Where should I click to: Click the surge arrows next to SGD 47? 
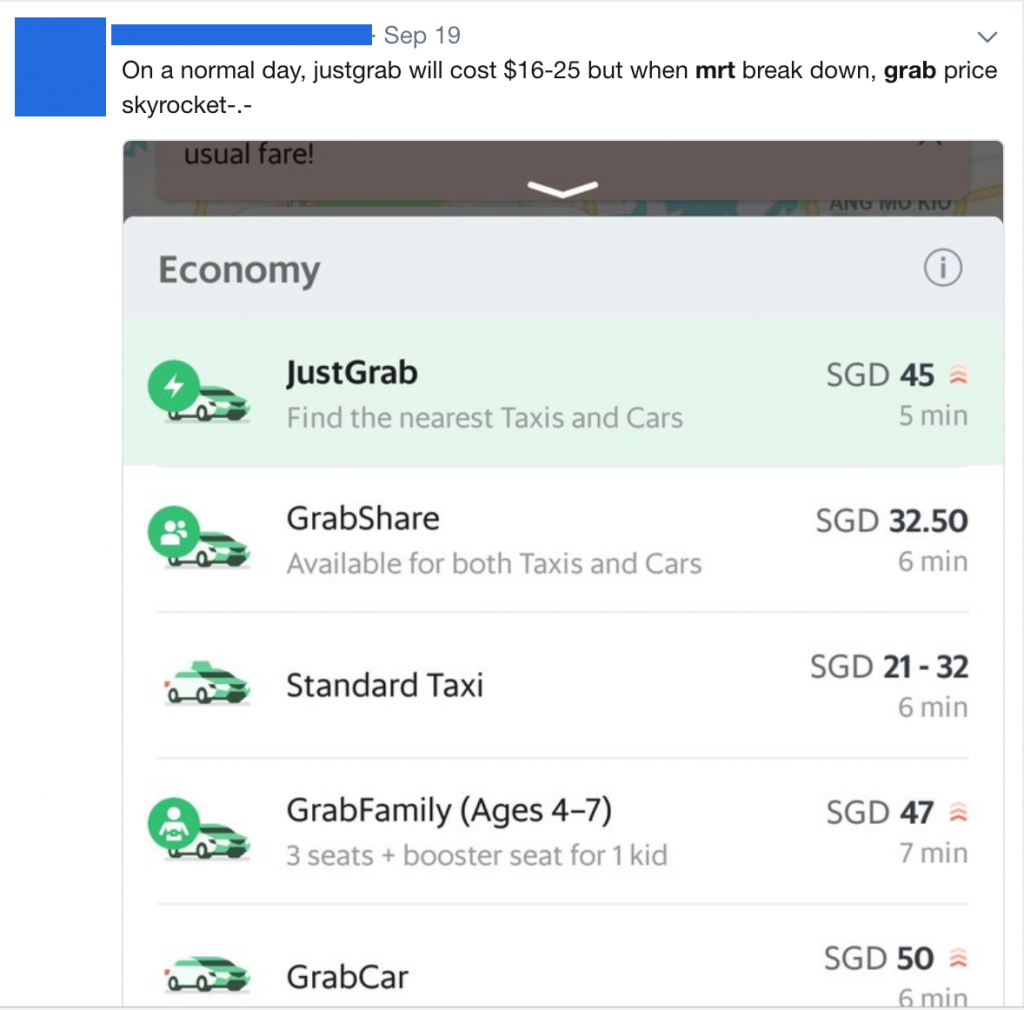[958, 812]
